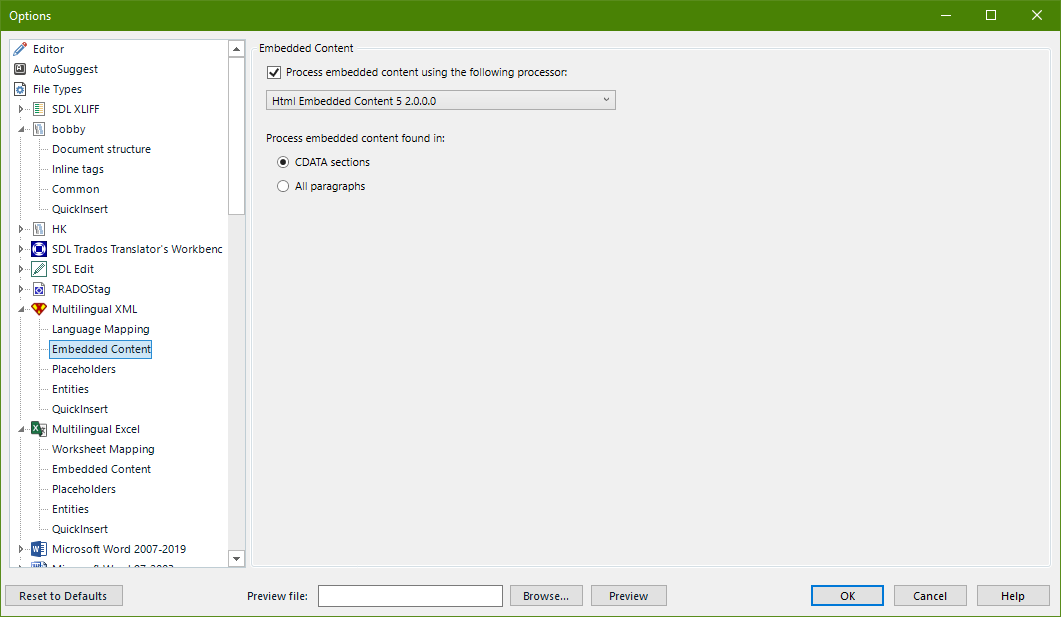Click the SDL XLIFF file type icon
This screenshot has width=1061, height=617.
click(x=39, y=109)
